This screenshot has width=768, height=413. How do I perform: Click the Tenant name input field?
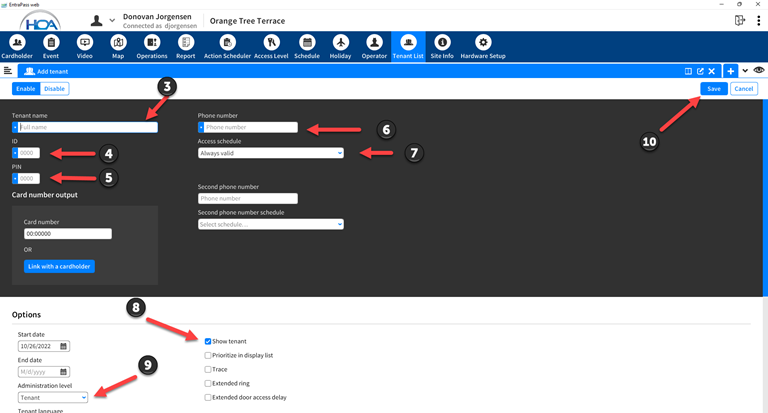[88, 127]
